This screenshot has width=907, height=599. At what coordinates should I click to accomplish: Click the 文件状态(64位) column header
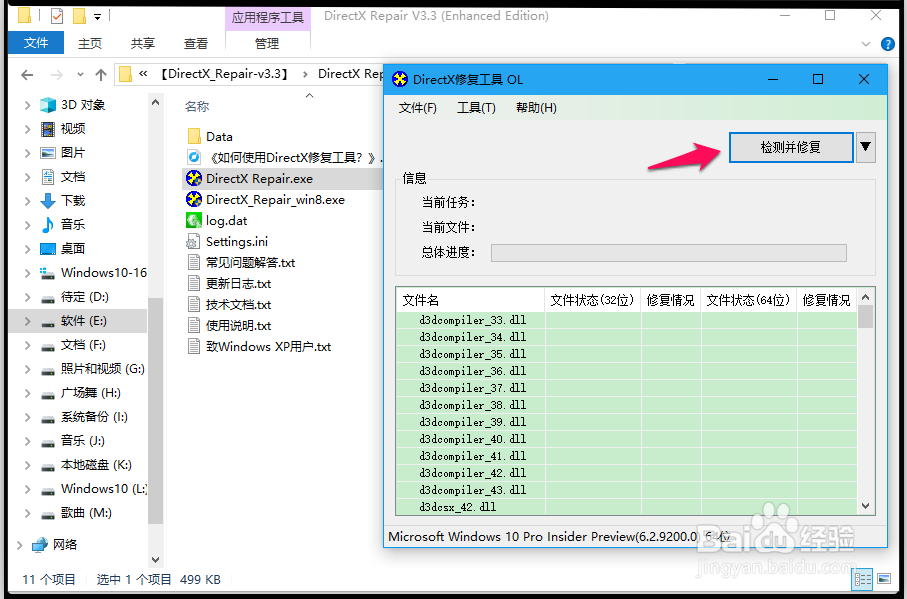749,300
